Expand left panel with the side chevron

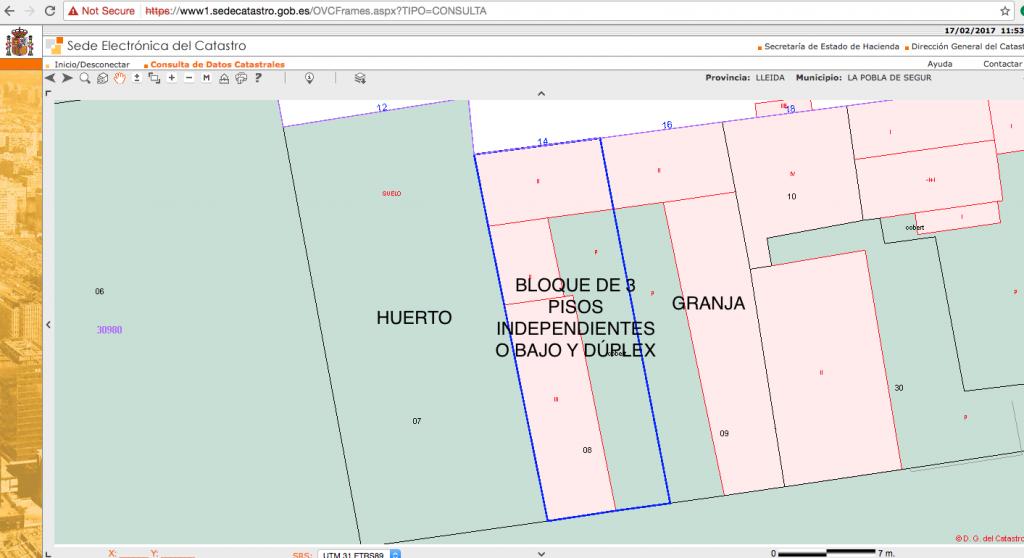click(49, 323)
